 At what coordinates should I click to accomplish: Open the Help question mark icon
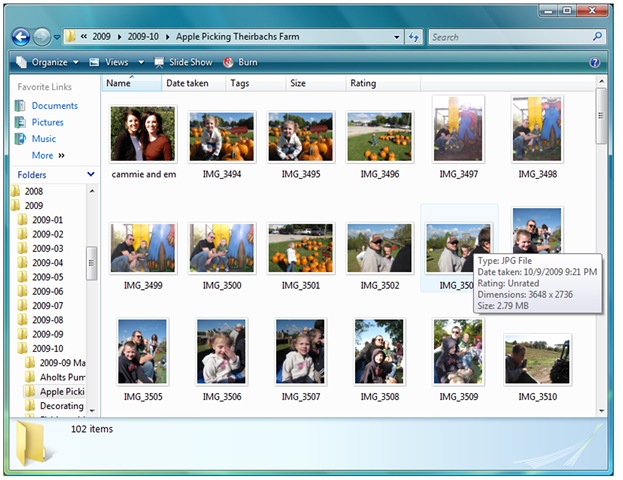point(594,62)
